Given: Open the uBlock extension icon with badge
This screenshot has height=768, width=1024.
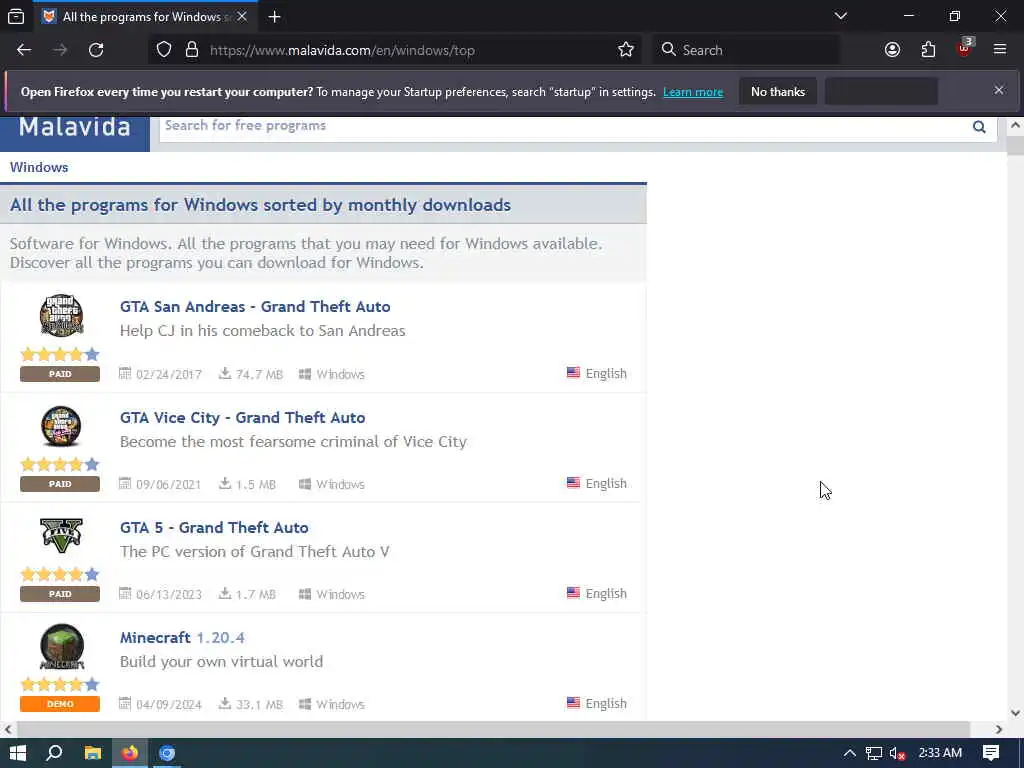Looking at the screenshot, I should [x=965, y=50].
